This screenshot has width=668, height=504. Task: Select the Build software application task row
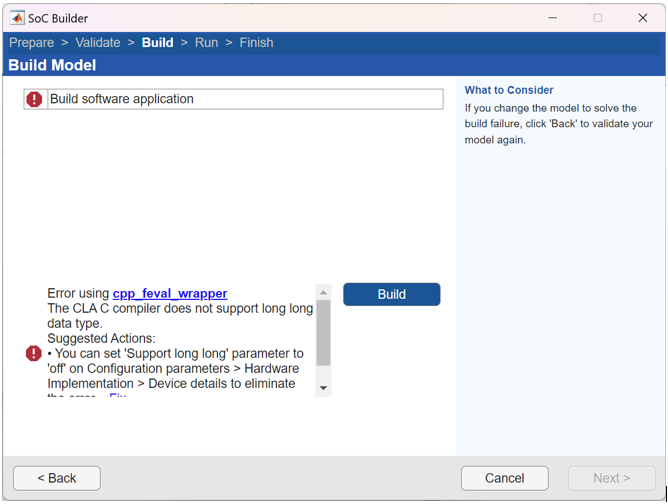(244, 99)
